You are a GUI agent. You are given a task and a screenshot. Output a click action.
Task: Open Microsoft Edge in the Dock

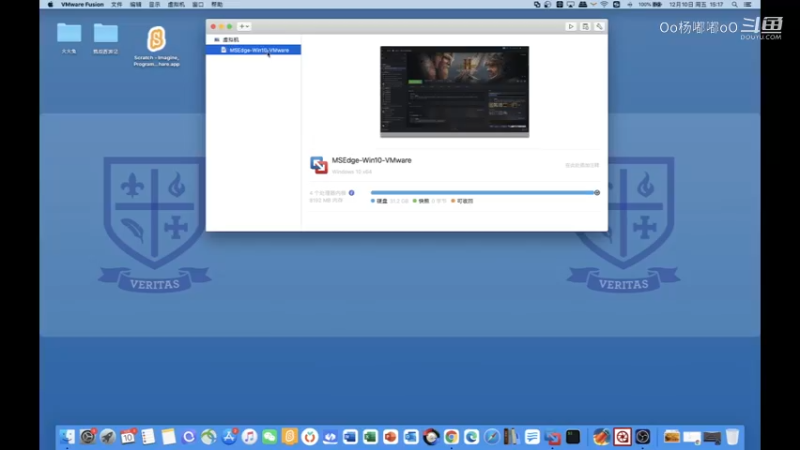click(471, 437)
